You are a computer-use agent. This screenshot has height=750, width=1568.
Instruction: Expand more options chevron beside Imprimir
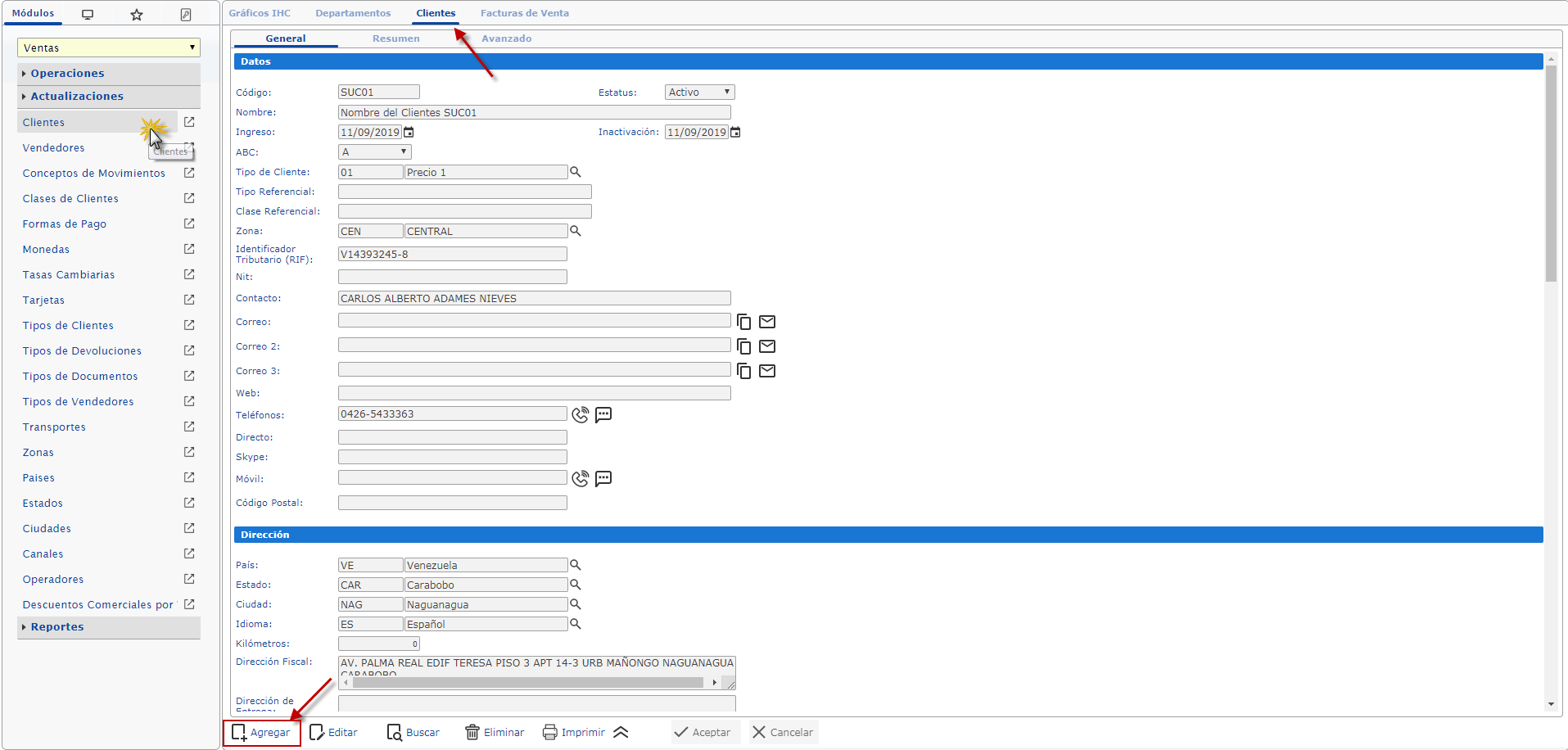coord(621,732)
